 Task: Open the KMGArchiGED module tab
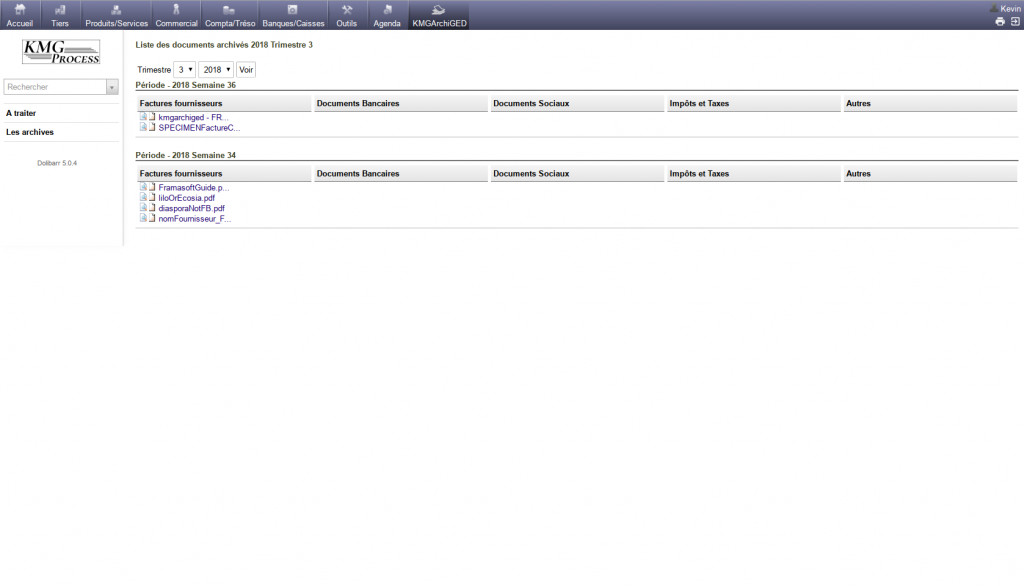pos(439,15)
